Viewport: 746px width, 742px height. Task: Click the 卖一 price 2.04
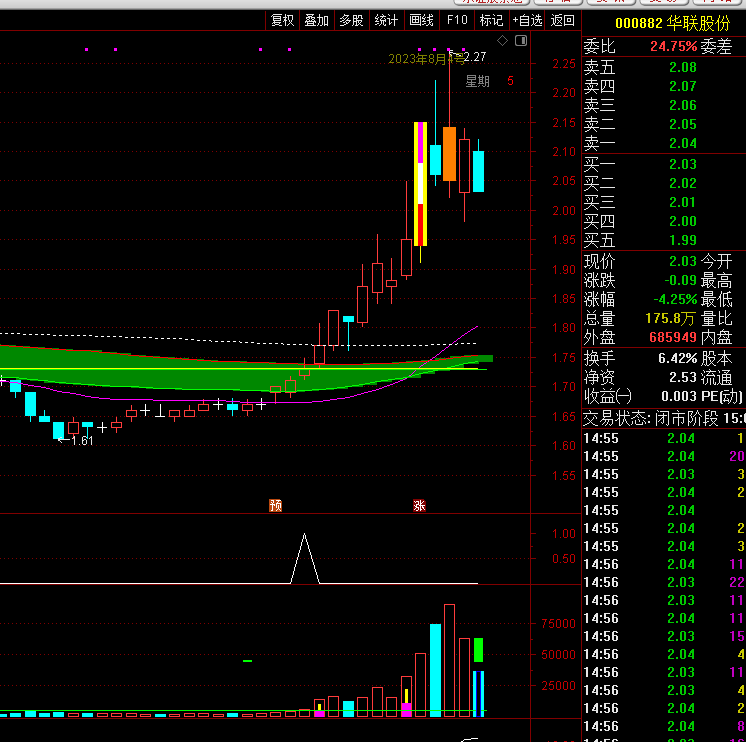683,144
